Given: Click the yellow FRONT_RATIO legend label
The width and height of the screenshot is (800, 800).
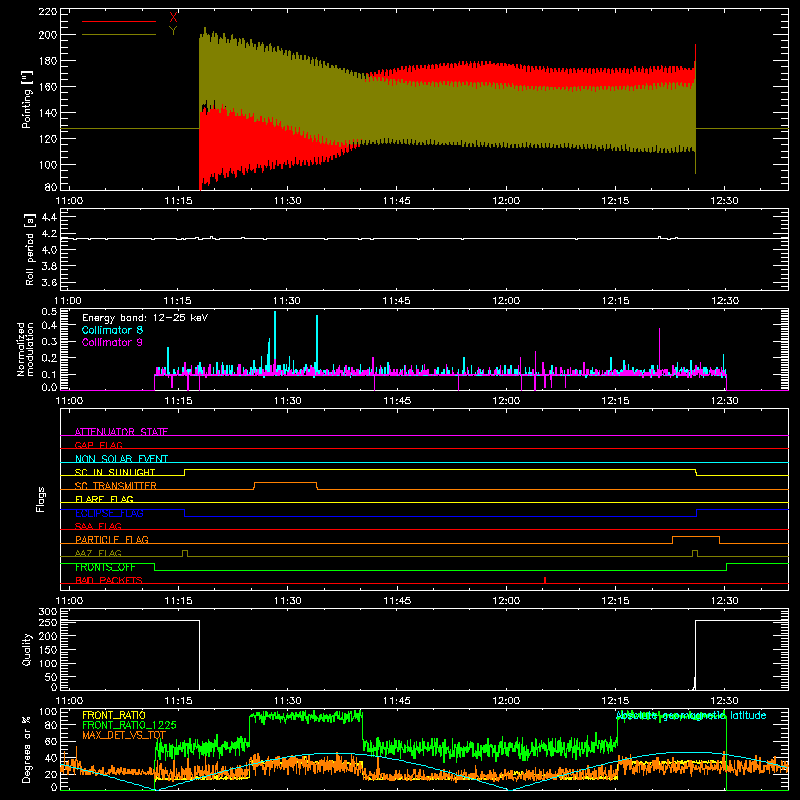Looking at the screenshot, I should 114,715.
